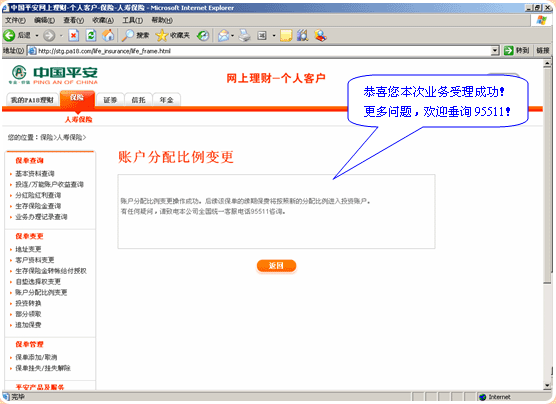Open the Back button history dropdown arrow
The width and height of the screenshot is (556, 404).
coord(37,35)
